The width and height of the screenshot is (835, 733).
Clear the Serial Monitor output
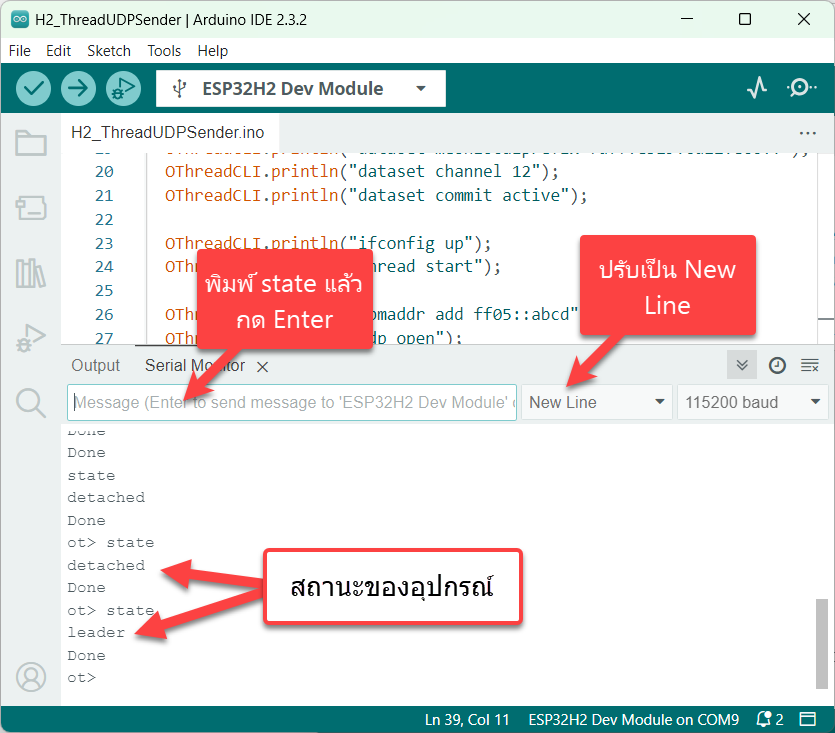pyautogui.click(x=810, y=366)
